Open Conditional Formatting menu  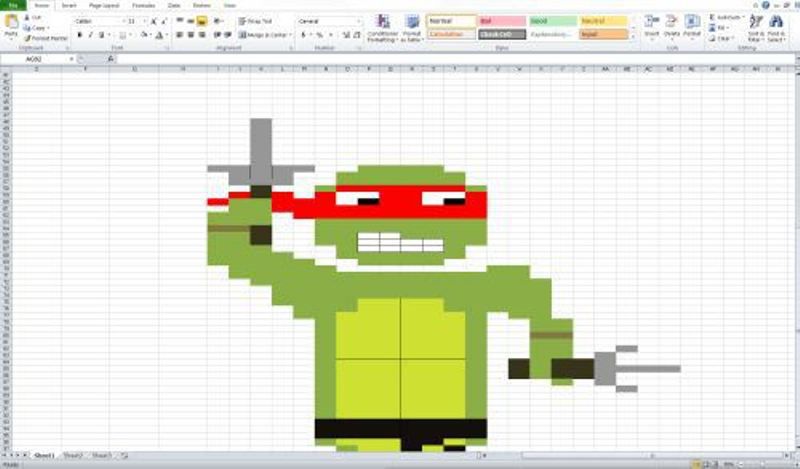tap(383, 28)
